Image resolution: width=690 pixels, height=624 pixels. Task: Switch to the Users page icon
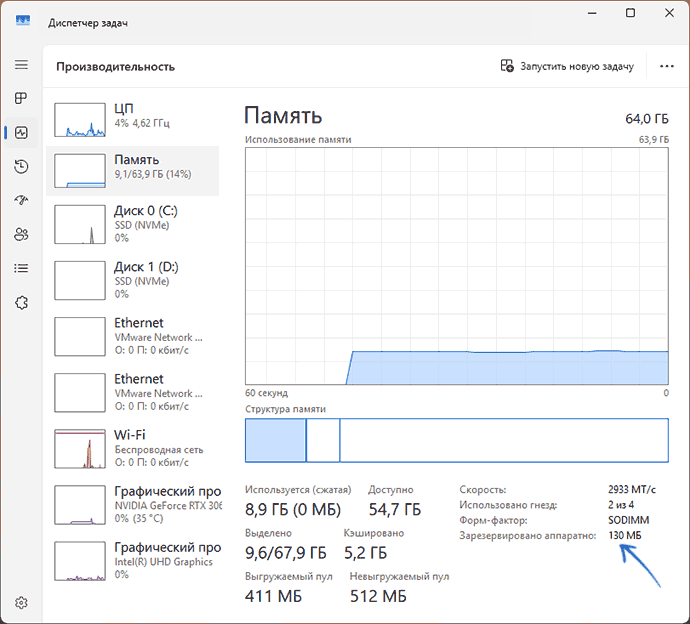[x=21, y=234]
